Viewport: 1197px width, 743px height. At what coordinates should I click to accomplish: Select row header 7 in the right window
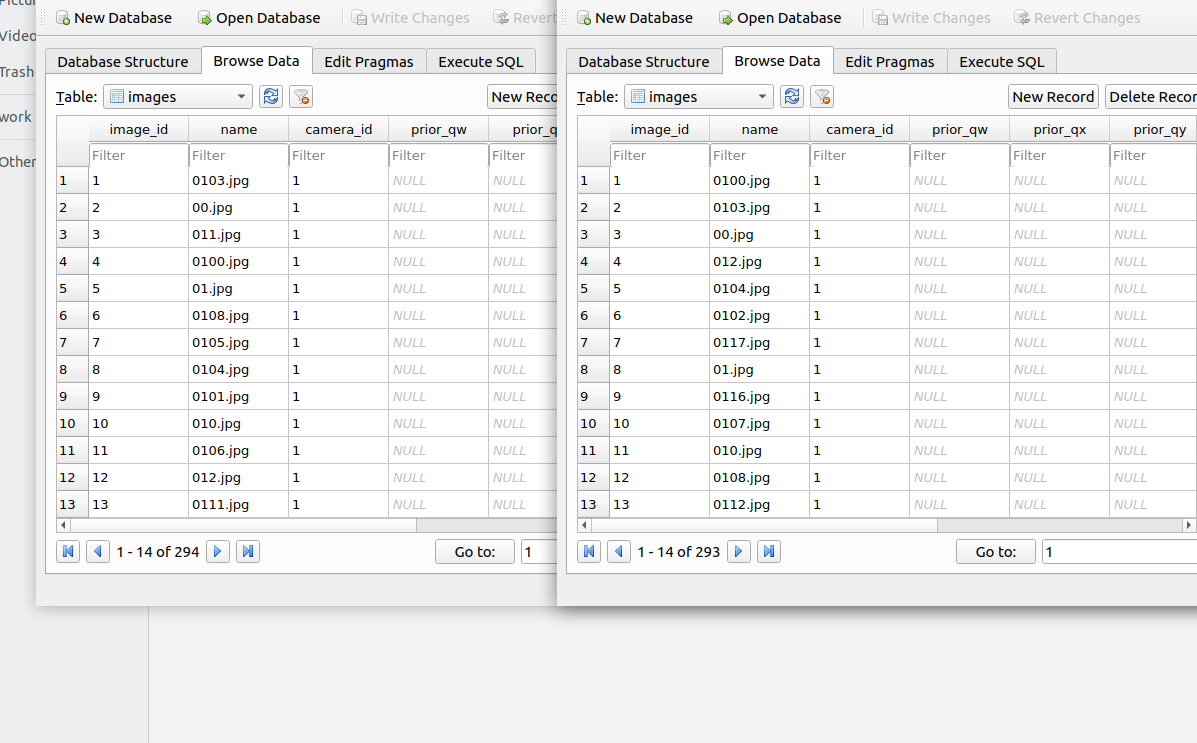pyautogui.click(x=593, y=343)
